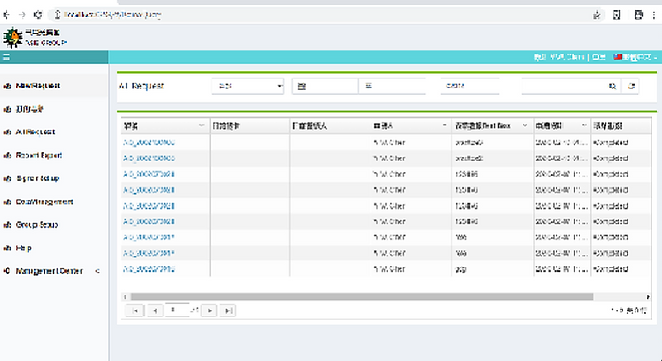Viewport: 662px width, 361px height.
Task: Click the company logo in the header
Action: coord(13,38)
